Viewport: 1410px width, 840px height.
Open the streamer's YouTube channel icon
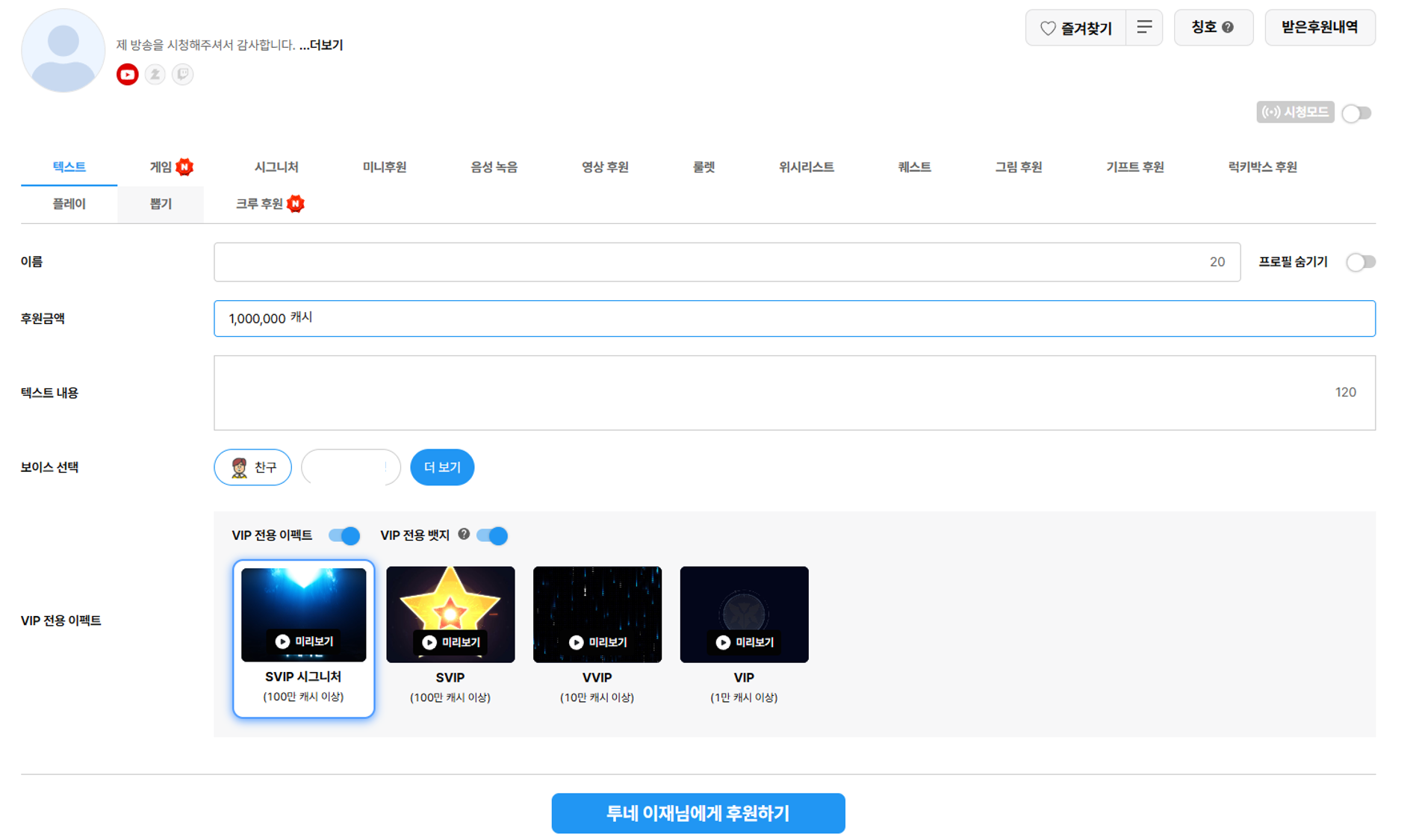point(128,74)
